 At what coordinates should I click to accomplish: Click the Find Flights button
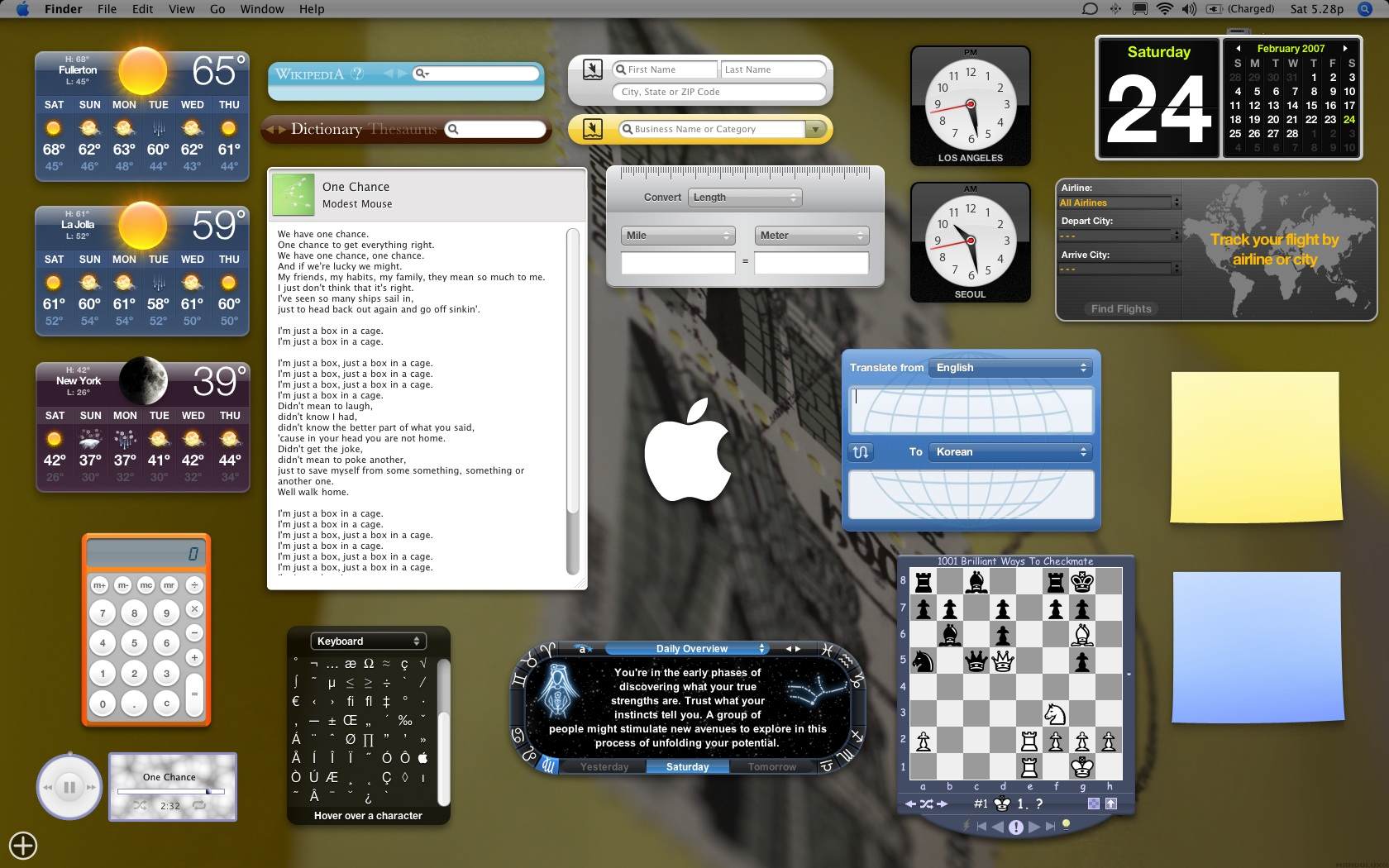[x=1121, y=308]
